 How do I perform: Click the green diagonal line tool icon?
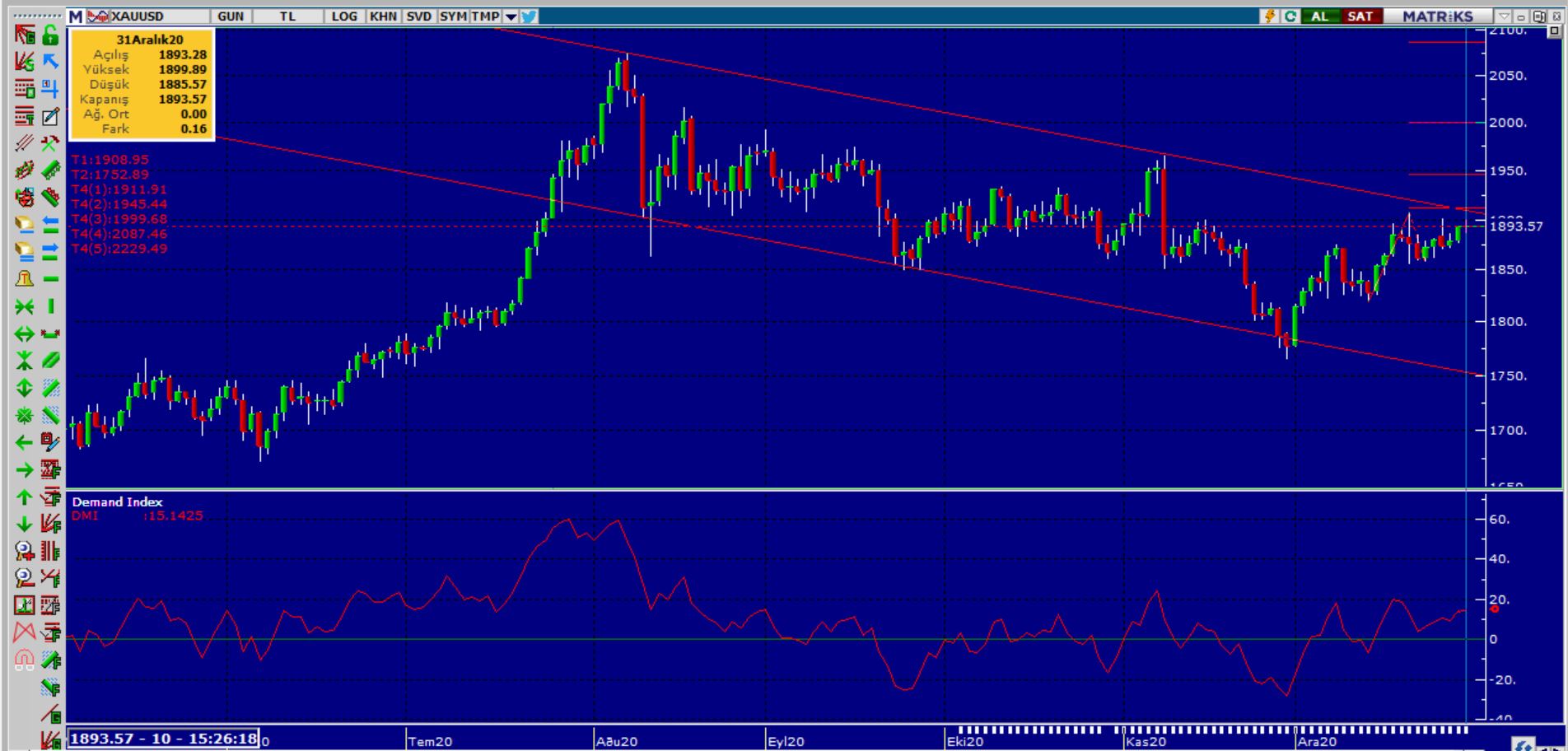click(x=50, y=361)
